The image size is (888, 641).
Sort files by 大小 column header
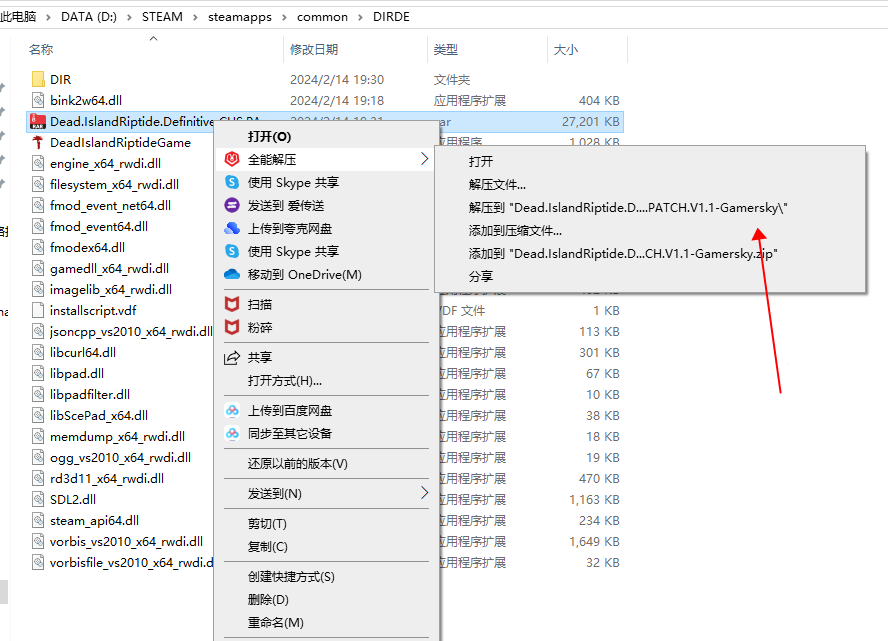tap(566, 49)
